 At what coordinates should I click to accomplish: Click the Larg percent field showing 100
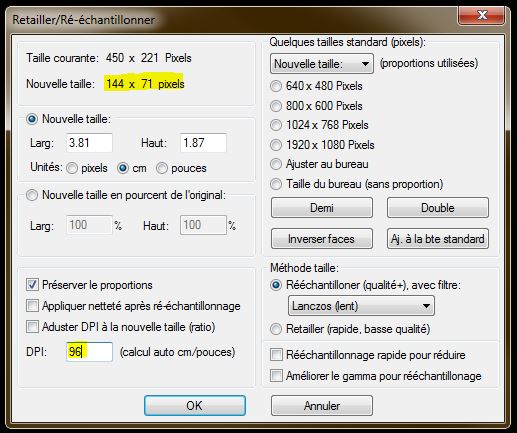(89, 225)
